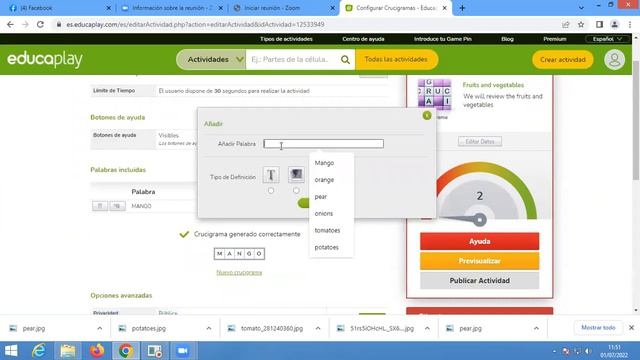The width and height of the screenshot is (640, 360).
Task: Open the Premium page
Action: [555, 39]
